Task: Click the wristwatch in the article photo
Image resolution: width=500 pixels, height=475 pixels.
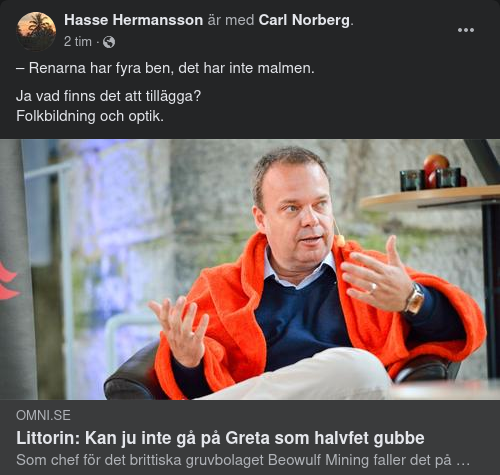Action: [415, 299]
